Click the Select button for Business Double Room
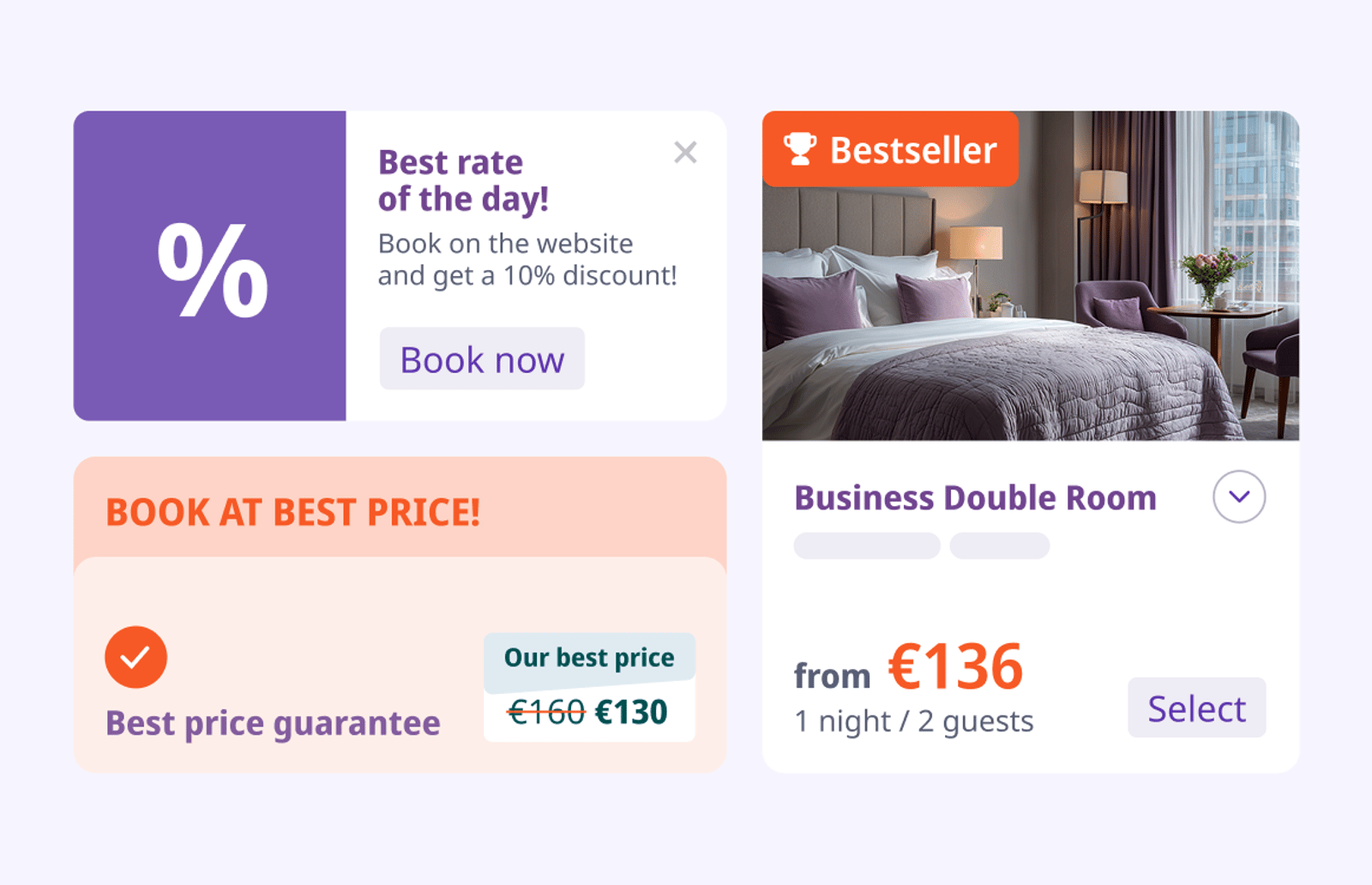This screenshot has height=885, width=1372. pos(1196,707)
